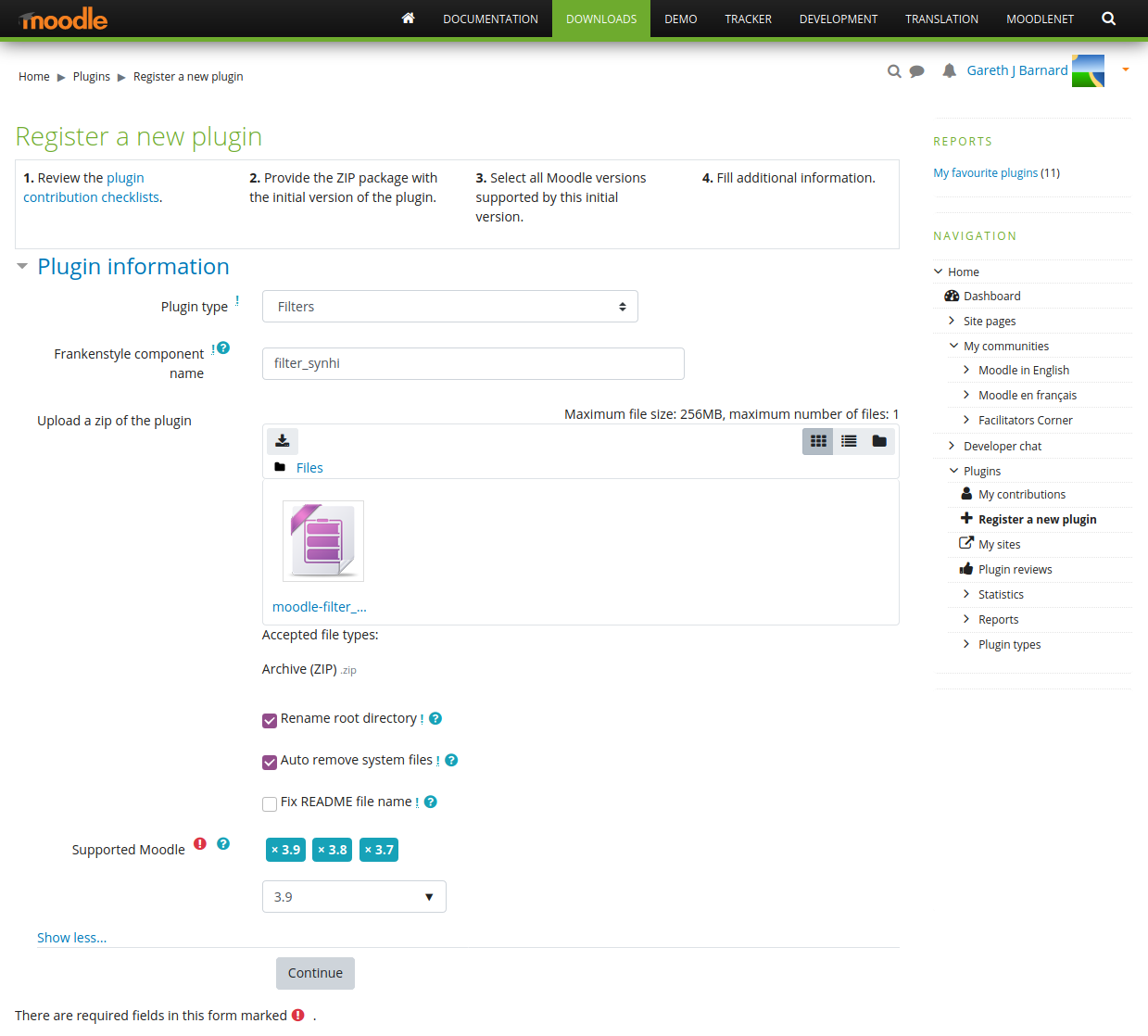Click the Files folder icon in picker path
The width and height of the screenshot is (1148, 1036).
coord(280,467)
